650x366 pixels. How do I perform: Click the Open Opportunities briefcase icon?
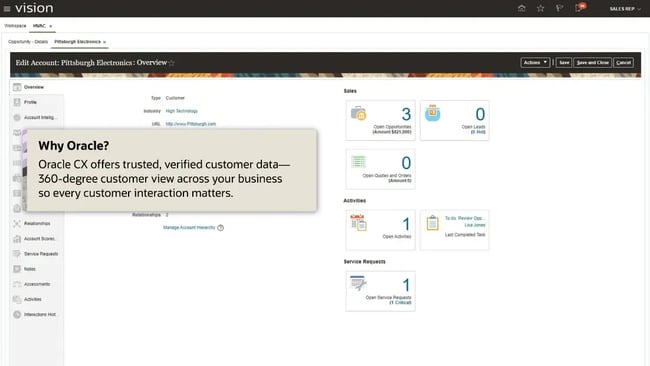pyautogui.click(x=359, y=113)
